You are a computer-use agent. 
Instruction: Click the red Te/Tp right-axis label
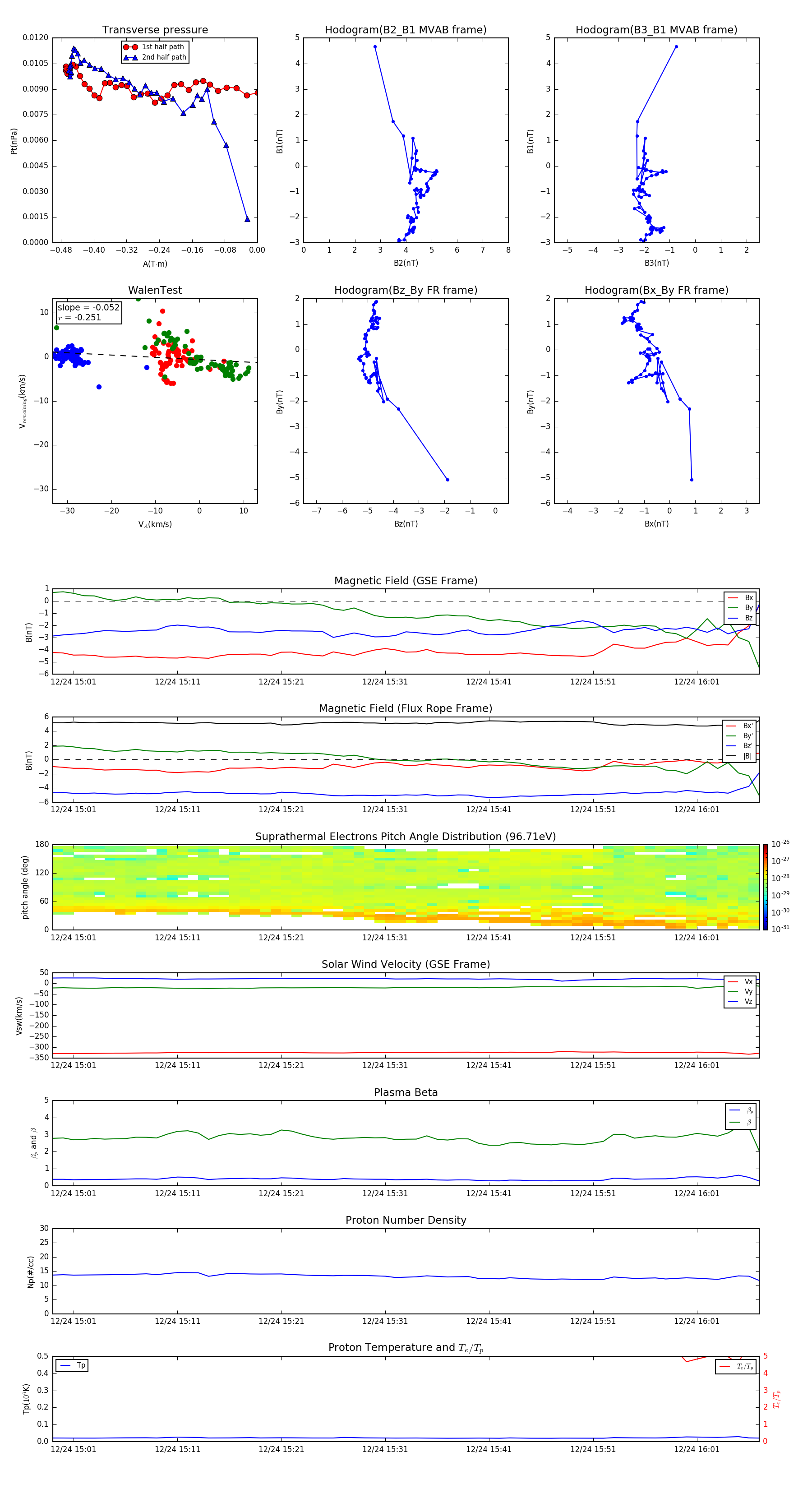click(777, 1399)
